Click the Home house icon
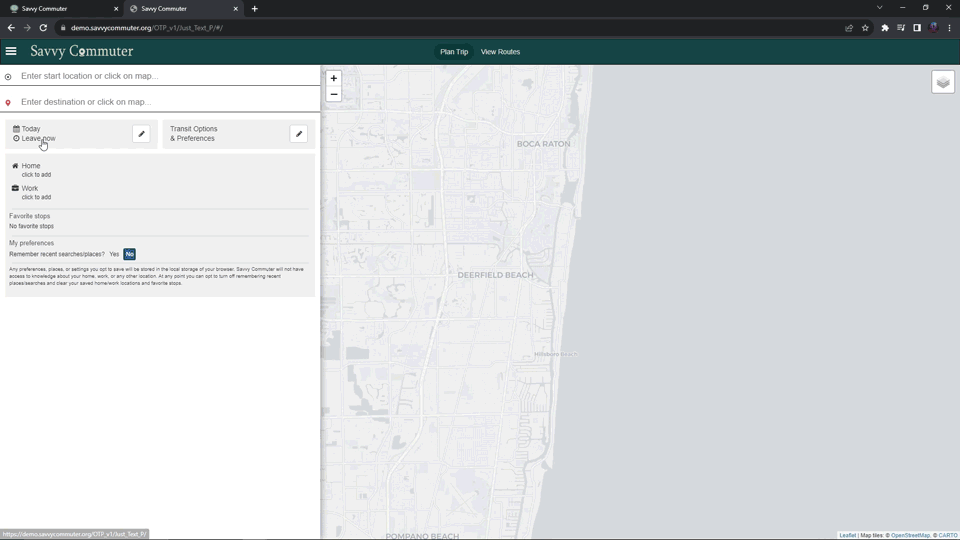Image resolution: width=960 pixels, height=540 pixels. (15, 165)
